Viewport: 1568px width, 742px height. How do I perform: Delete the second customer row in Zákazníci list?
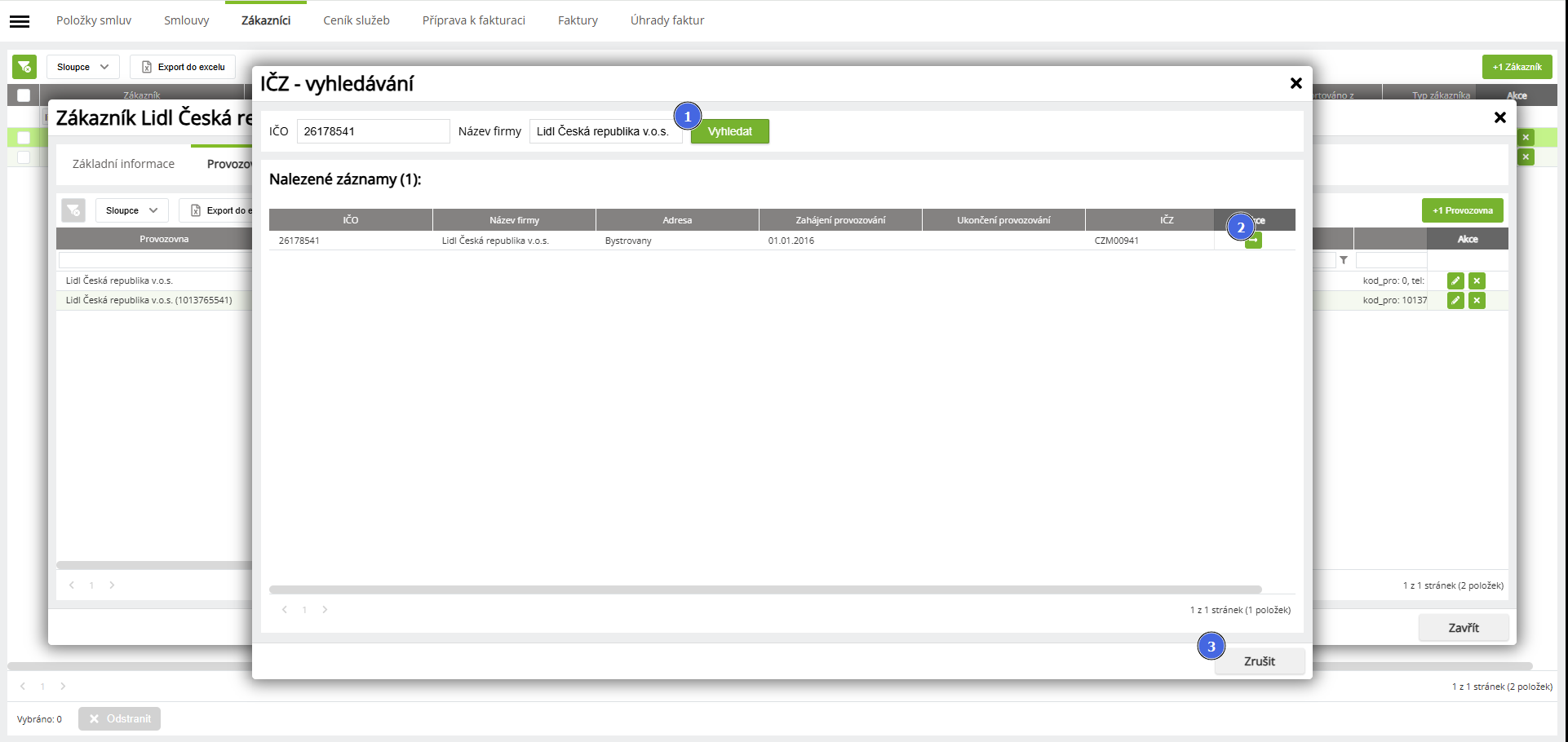tap(1526, 157)
